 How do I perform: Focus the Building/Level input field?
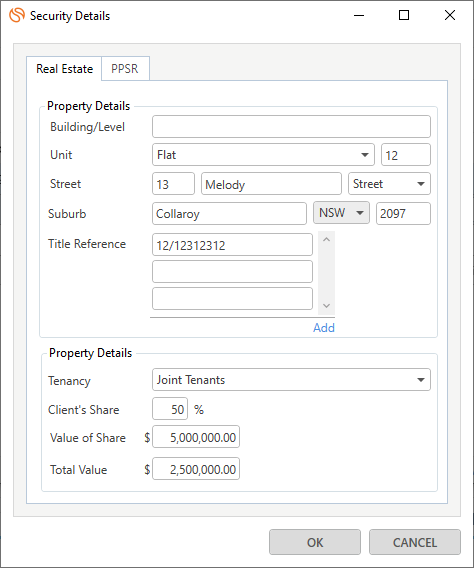pyautogui.click(x=291, y=126)
